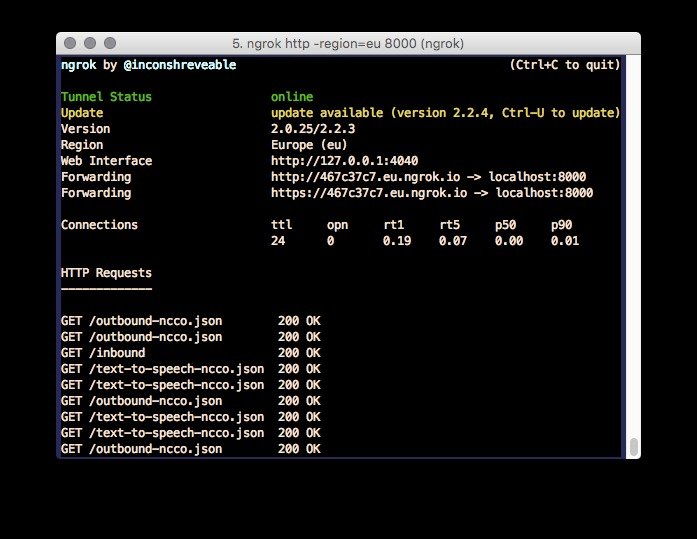Click 'localhost:8000' in the http forwarding row
Screen dimensions: 697x539
click(x=537, y=177)
